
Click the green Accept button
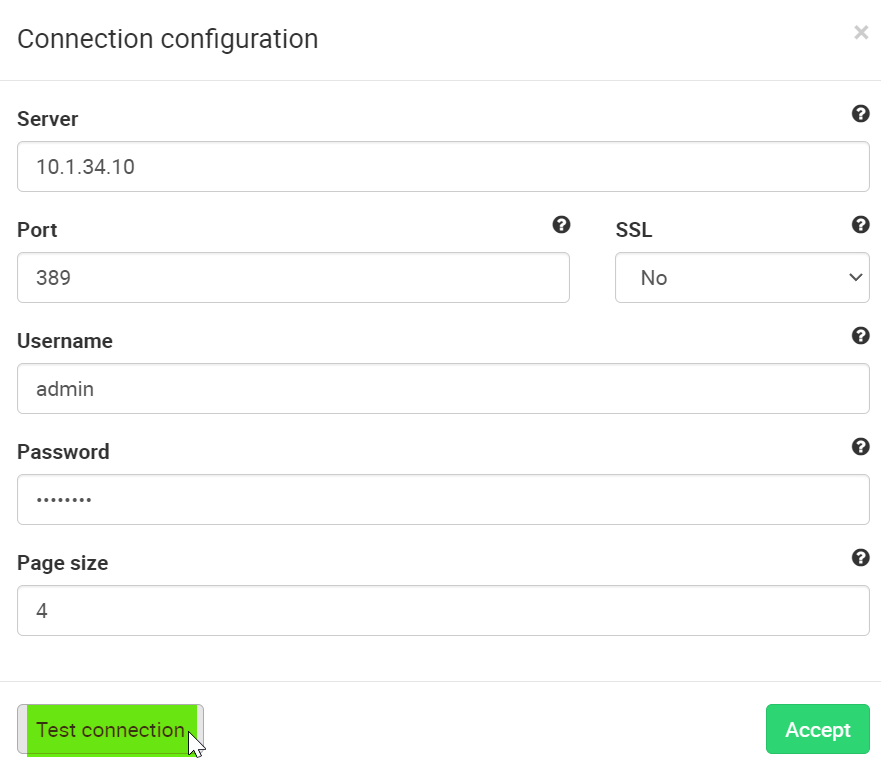(x=817, y=730)
